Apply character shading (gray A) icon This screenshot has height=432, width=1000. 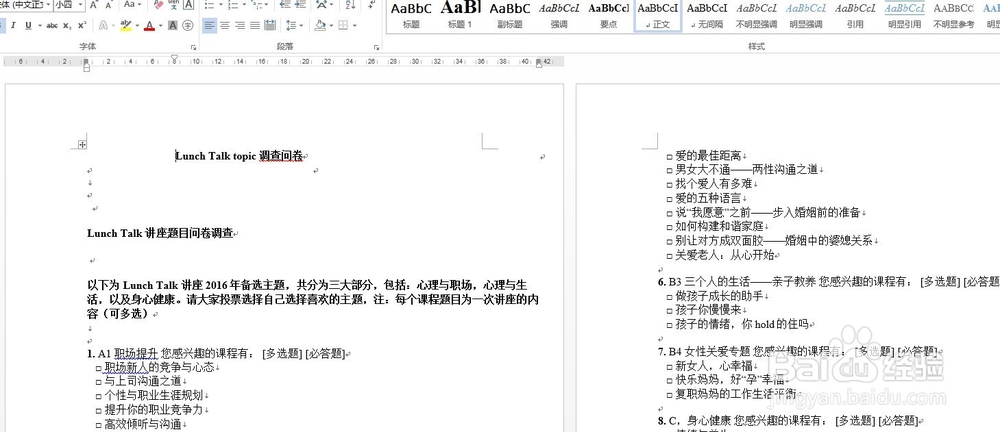point(173,26)
